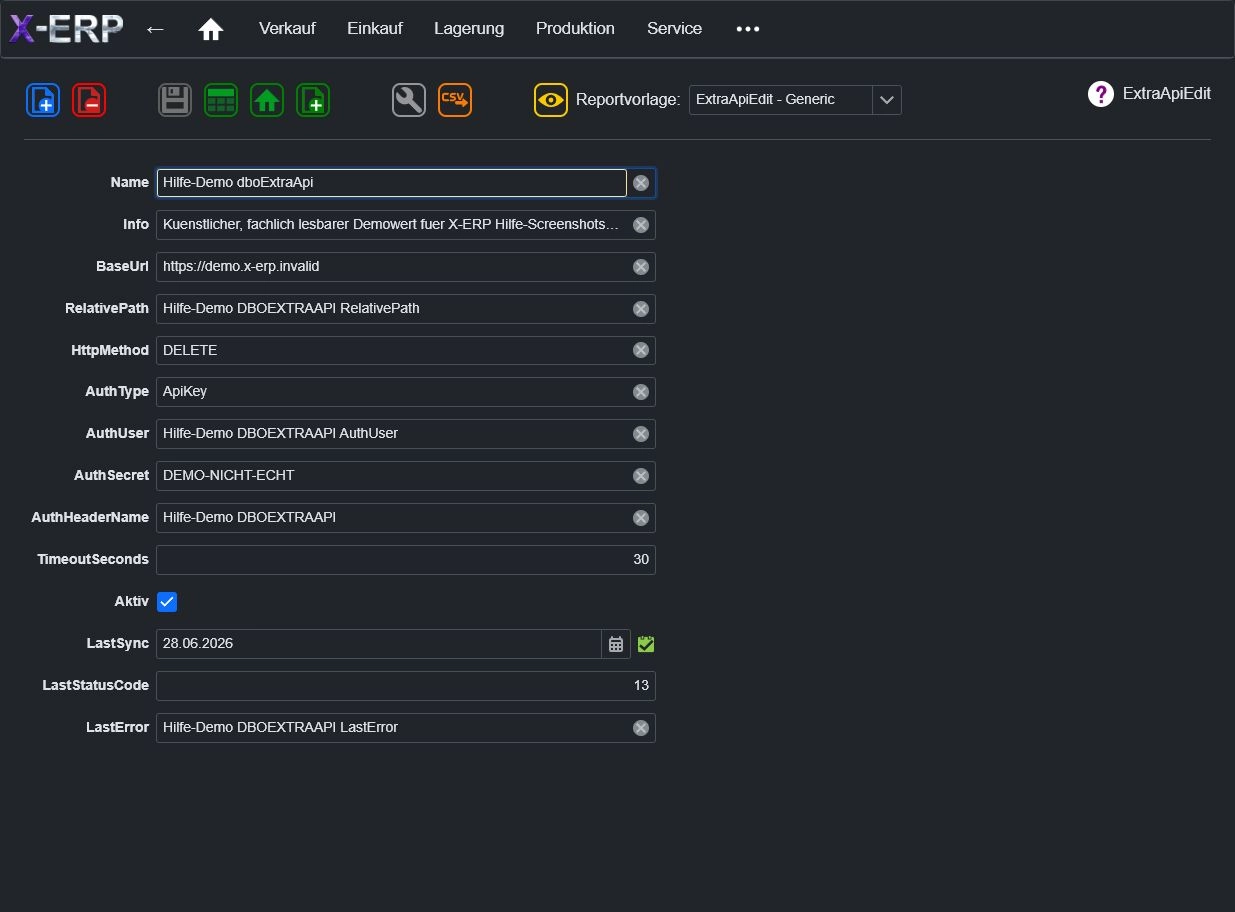
Task: Toggle the Aktiv checkbox
Action: 167,602
